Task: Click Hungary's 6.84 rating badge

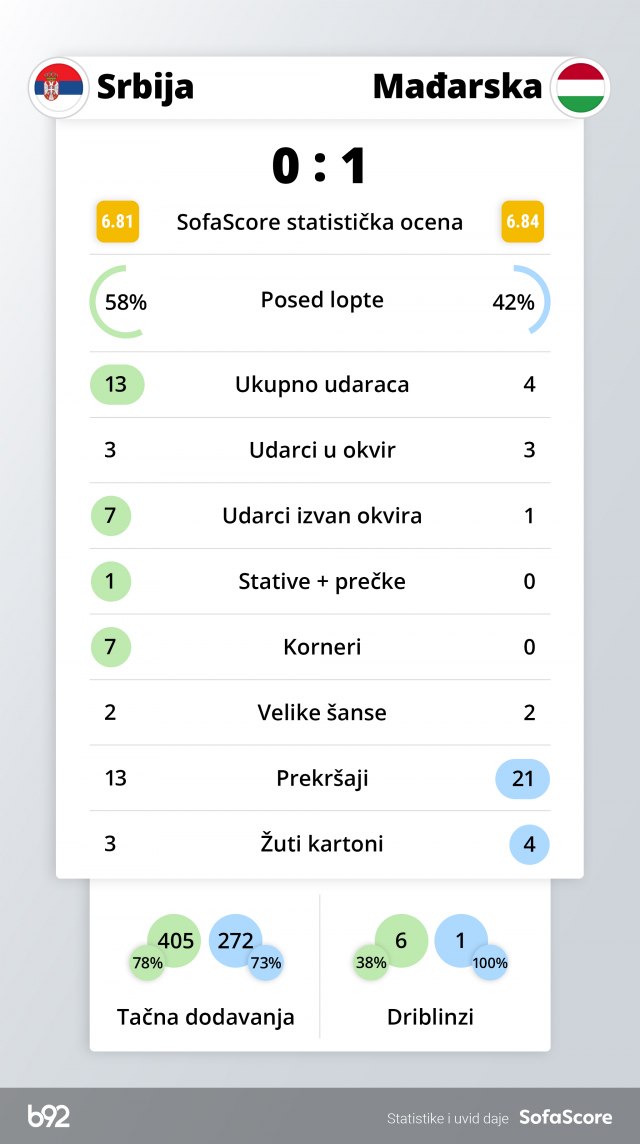Action: pos(523,221)
